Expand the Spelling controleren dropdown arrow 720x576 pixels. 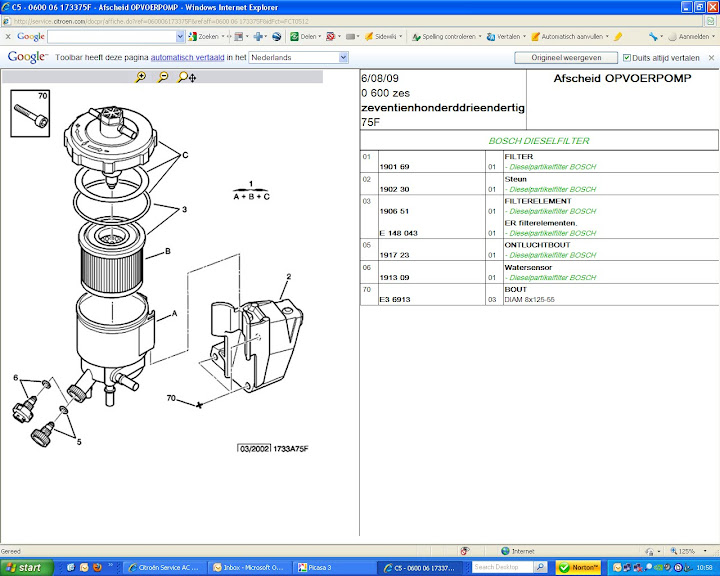click(480, 36)
